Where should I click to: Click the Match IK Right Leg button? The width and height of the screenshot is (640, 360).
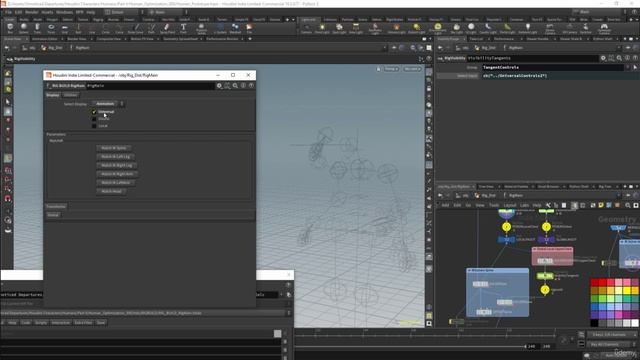pos(117,165)
